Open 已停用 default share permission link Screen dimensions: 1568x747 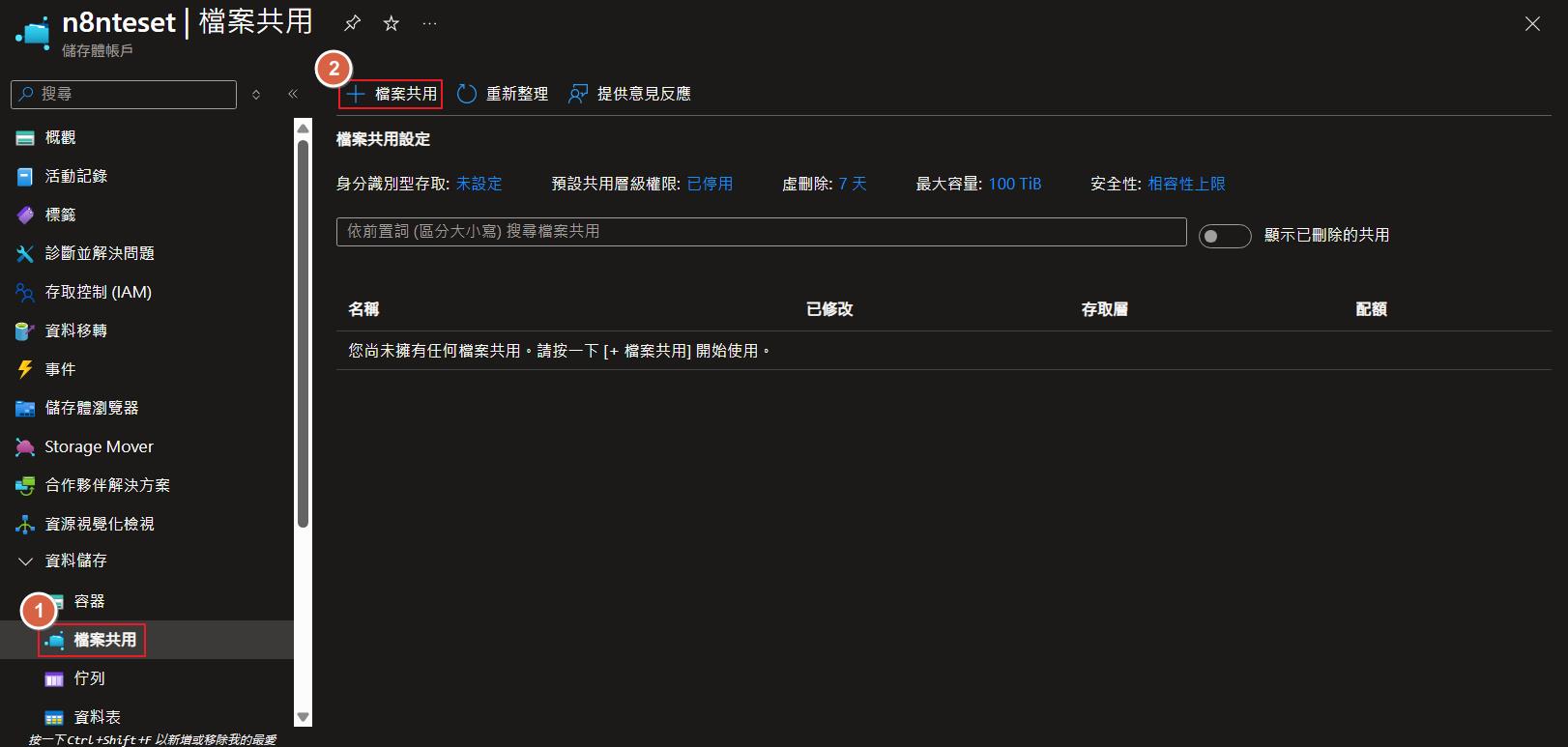click(x=710, y=184)
